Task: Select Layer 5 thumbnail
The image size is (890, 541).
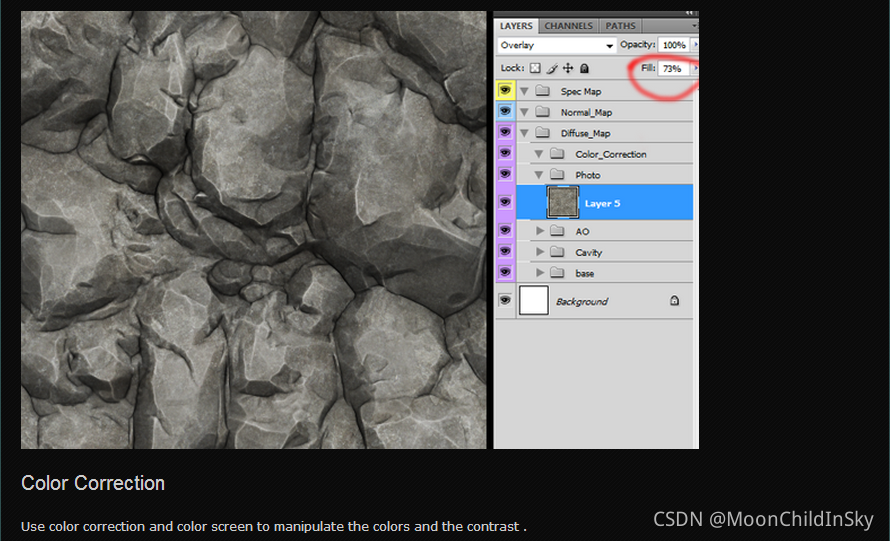Action: click(x=562, y=202)
